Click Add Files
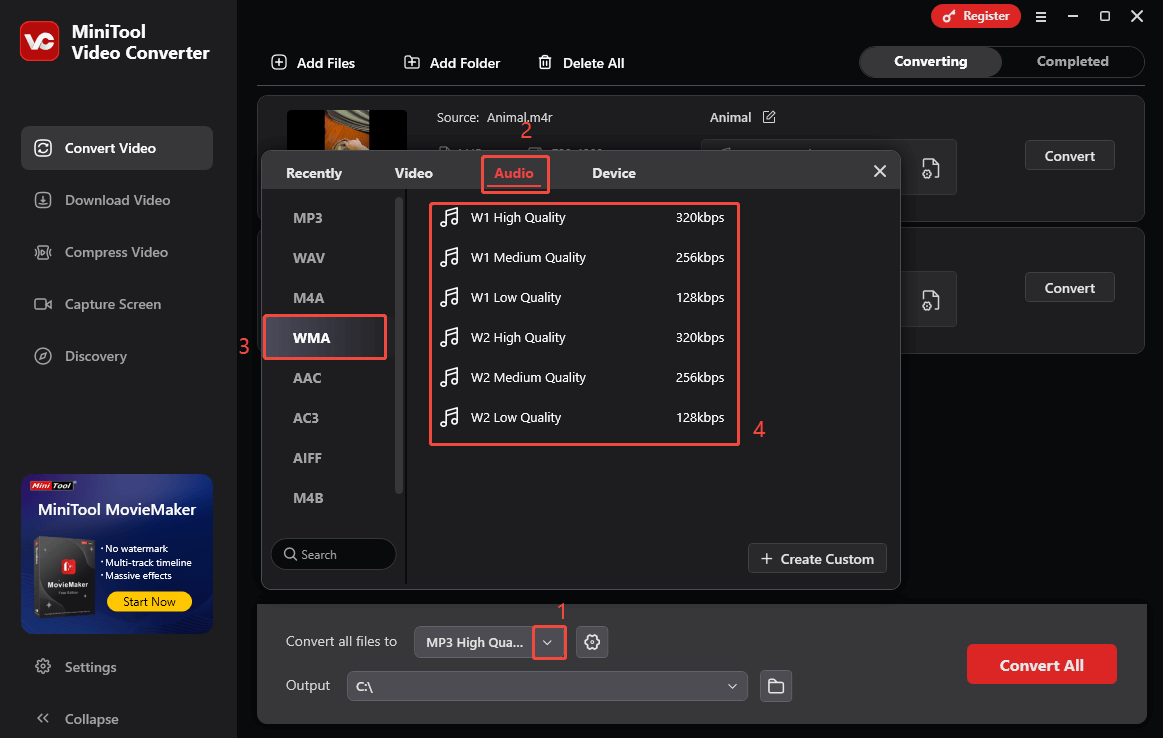1163x738 pixels. tap(313, 63)
